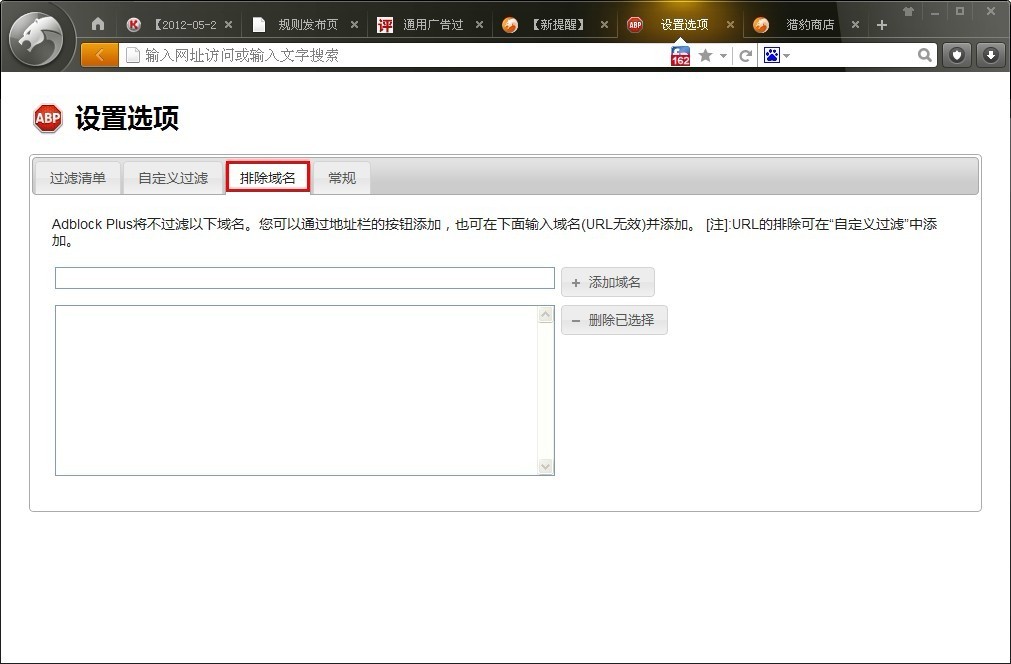Viewport: 1011px width, 664px height.
Task: Switch to the 过滤清单 tab
Action: pyautogui.click(x=77, y=178)
